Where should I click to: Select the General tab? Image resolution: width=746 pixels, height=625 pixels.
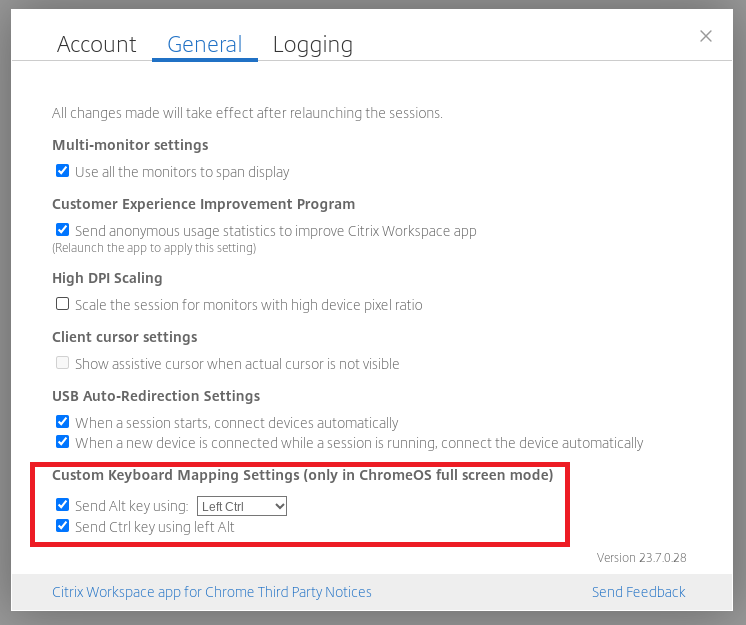(x=205, y=45)
